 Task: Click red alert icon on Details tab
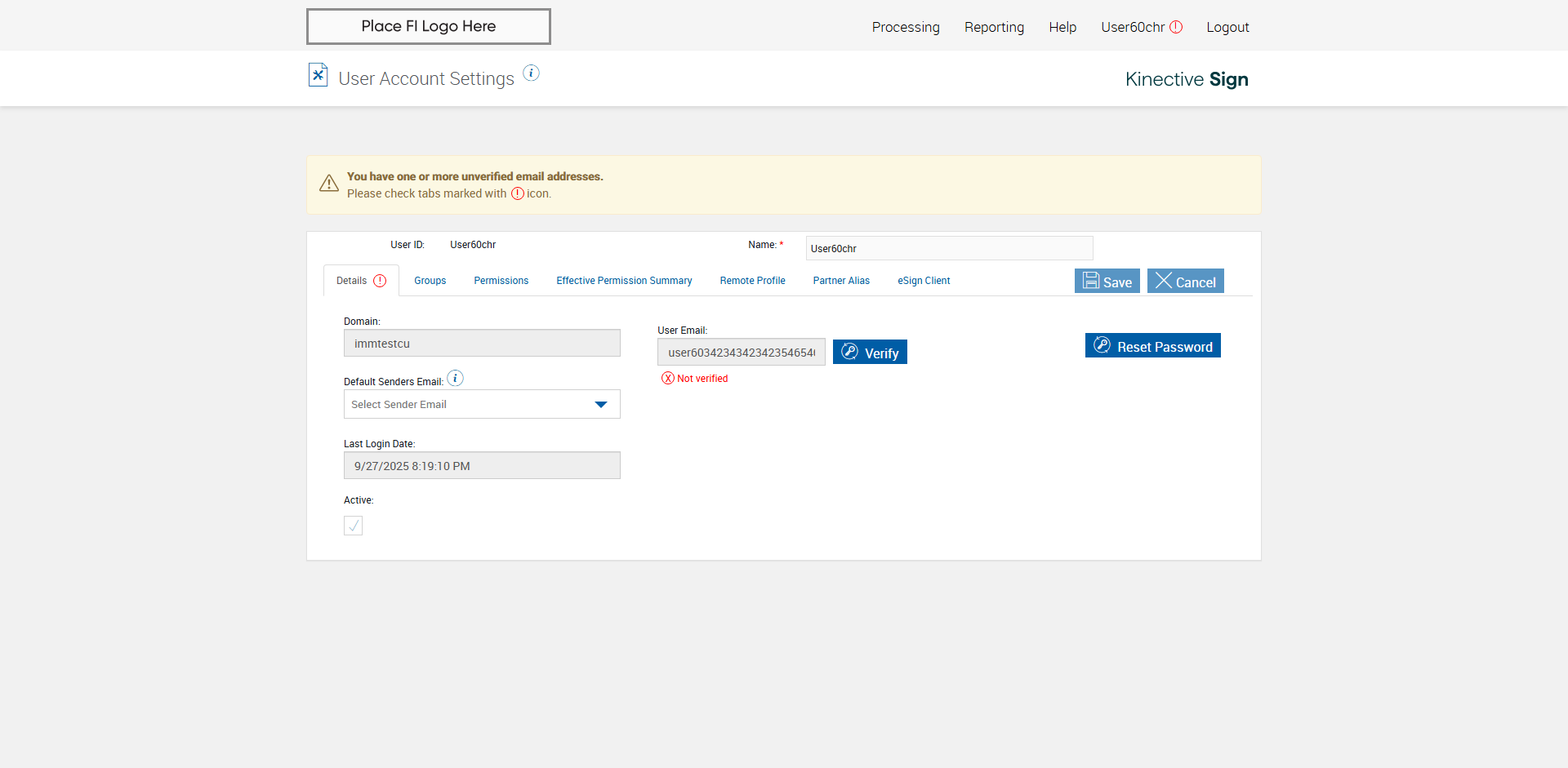point(380,281)
